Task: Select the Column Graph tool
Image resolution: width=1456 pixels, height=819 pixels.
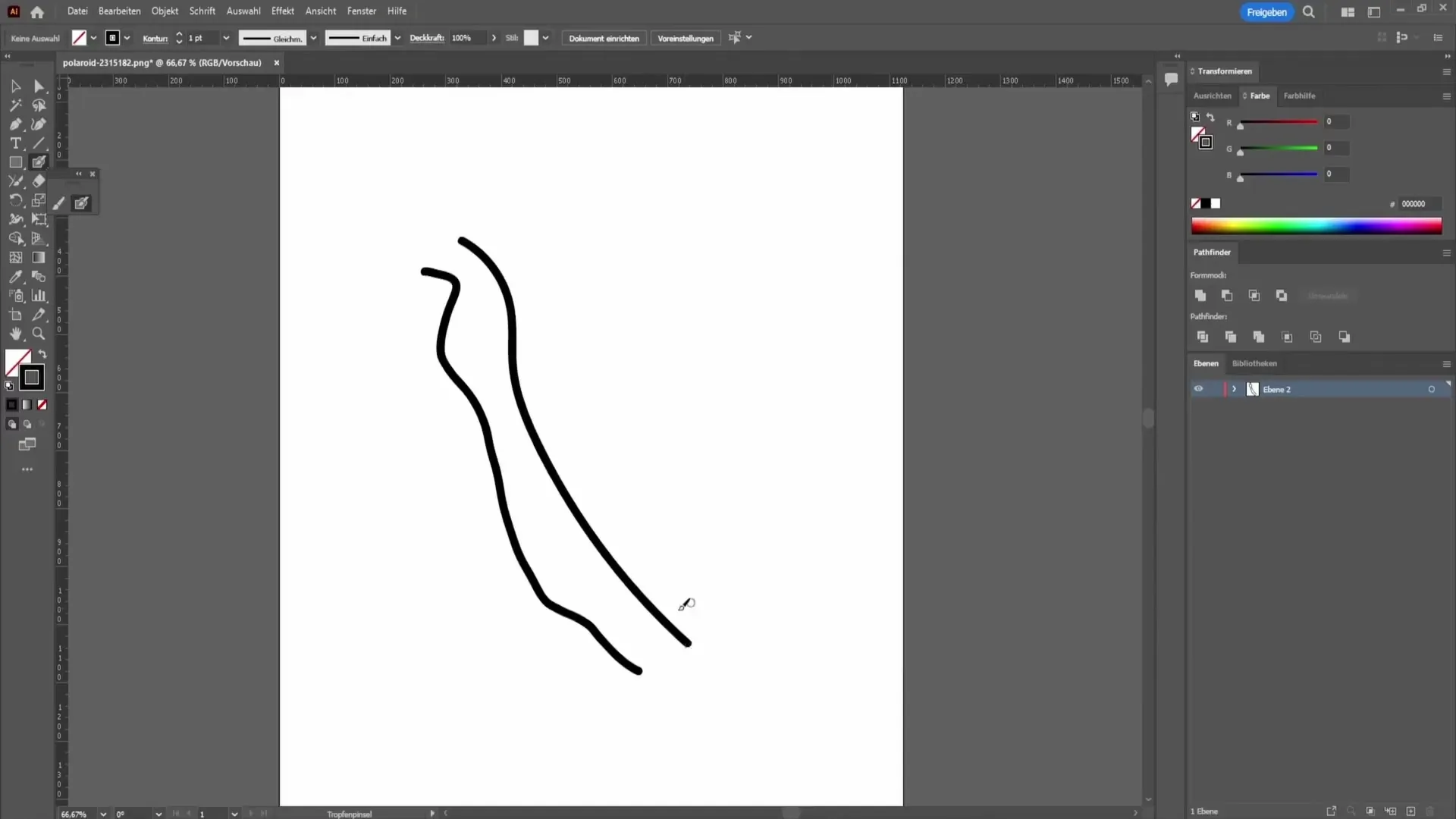Action: tap(39, 296)
